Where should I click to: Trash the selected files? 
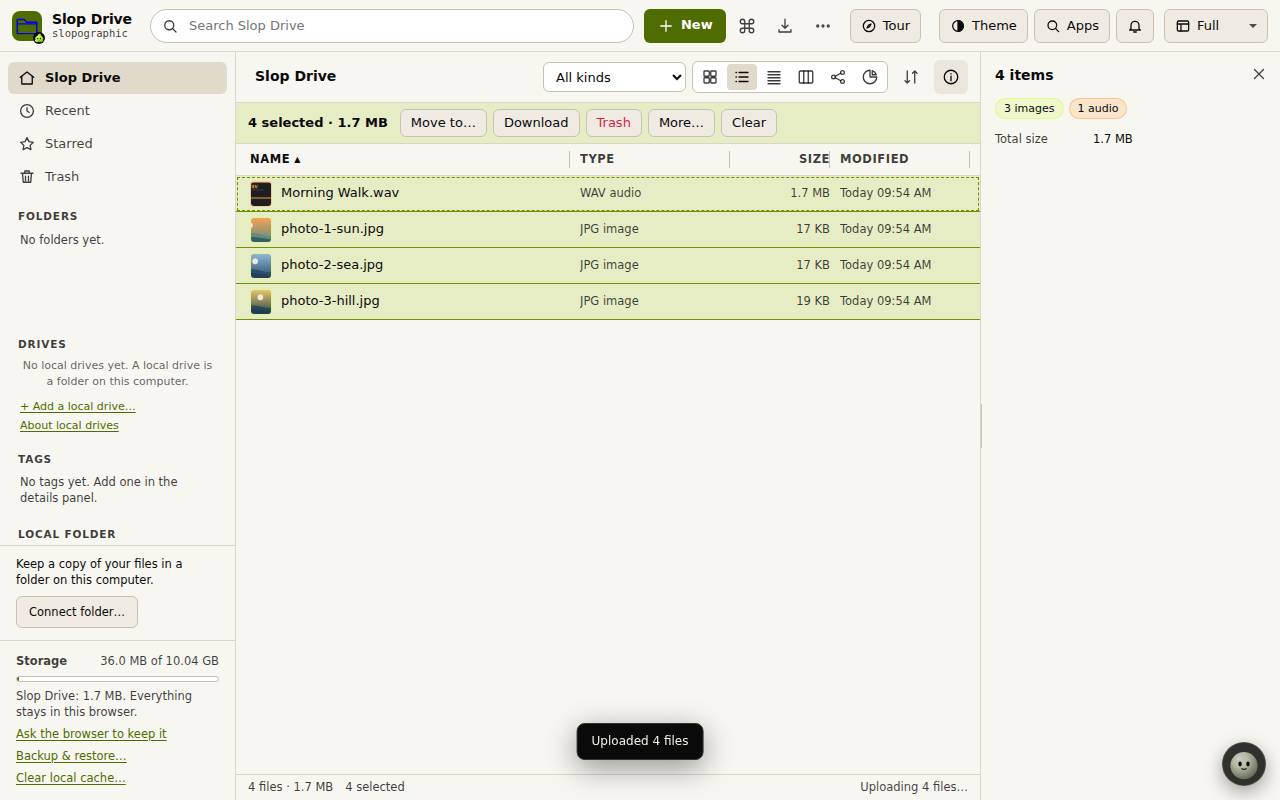coord(613,123)
